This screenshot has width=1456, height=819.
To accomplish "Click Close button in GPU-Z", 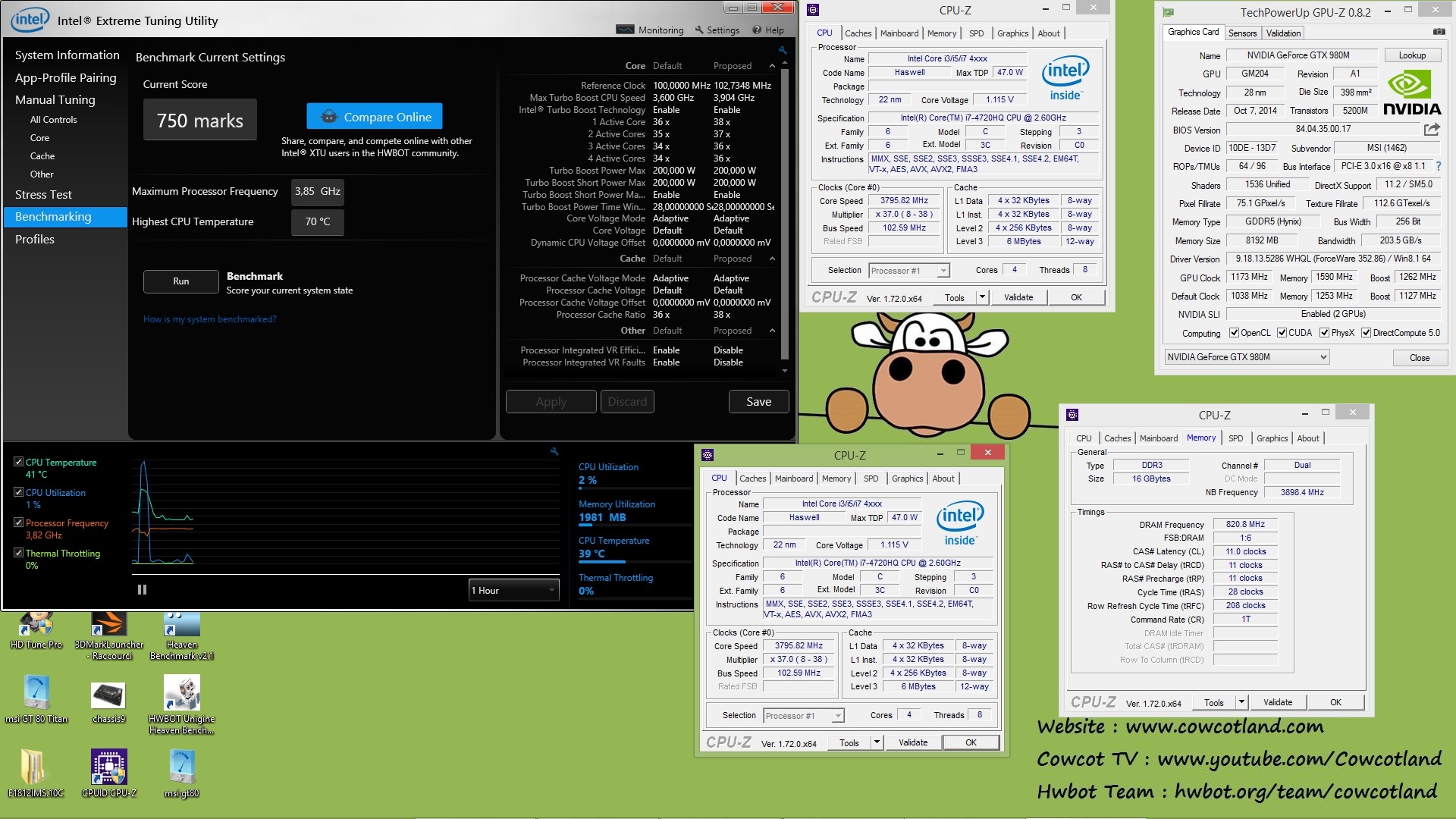I will 1419,358.
